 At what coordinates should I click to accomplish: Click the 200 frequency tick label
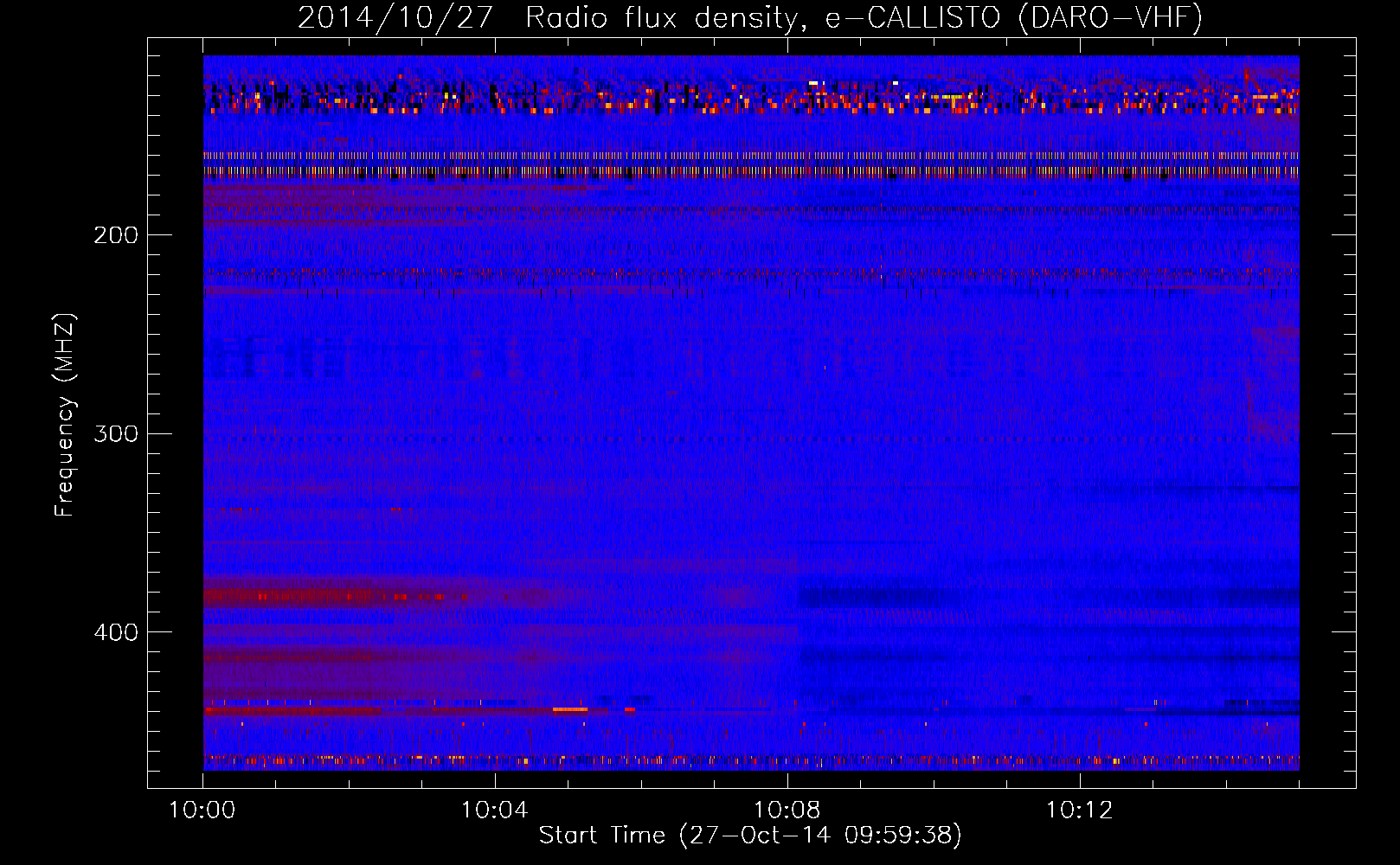pyautogui.click(x=116, y=235)
